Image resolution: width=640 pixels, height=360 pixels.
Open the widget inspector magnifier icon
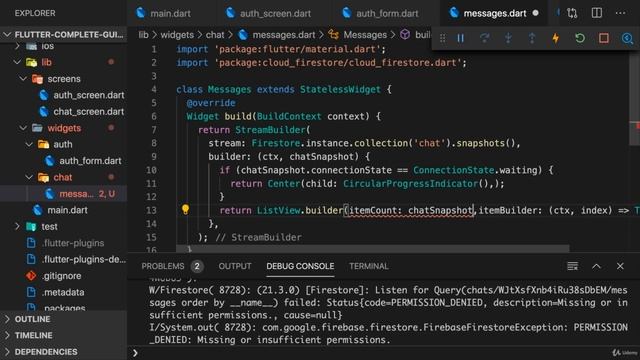coord(627,38)
